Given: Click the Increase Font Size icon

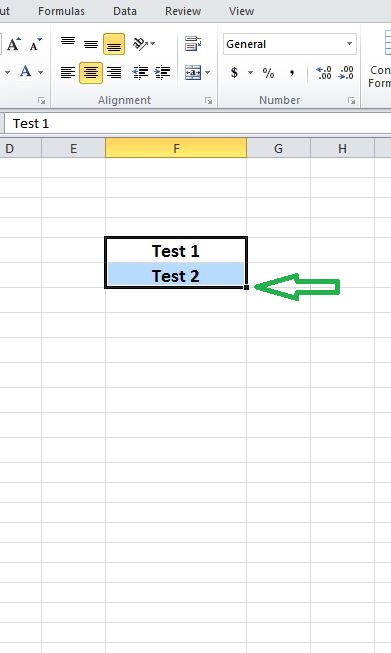Looking at the screenshot, I should click(x=14, y=44).
